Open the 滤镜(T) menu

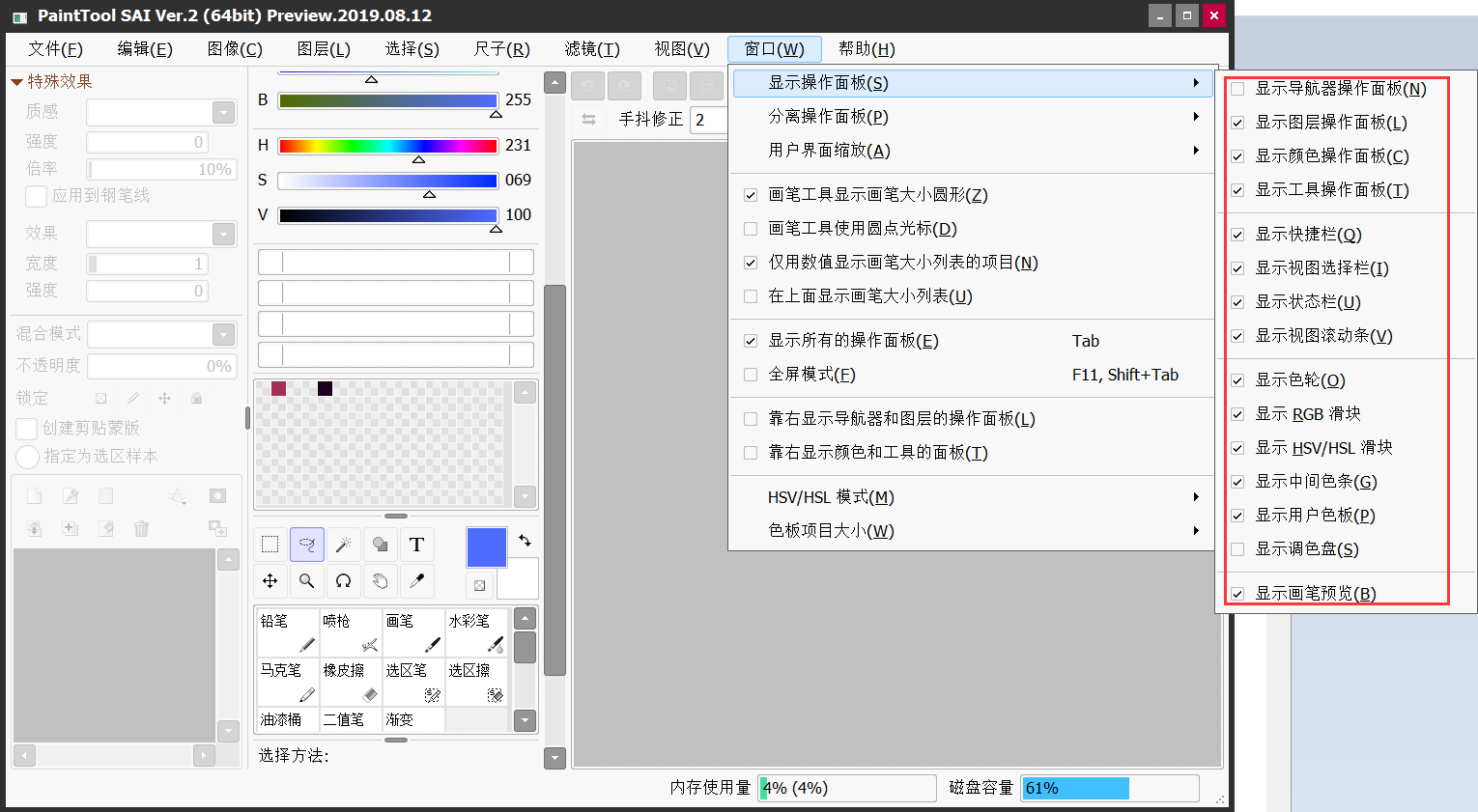pos(592,49)
